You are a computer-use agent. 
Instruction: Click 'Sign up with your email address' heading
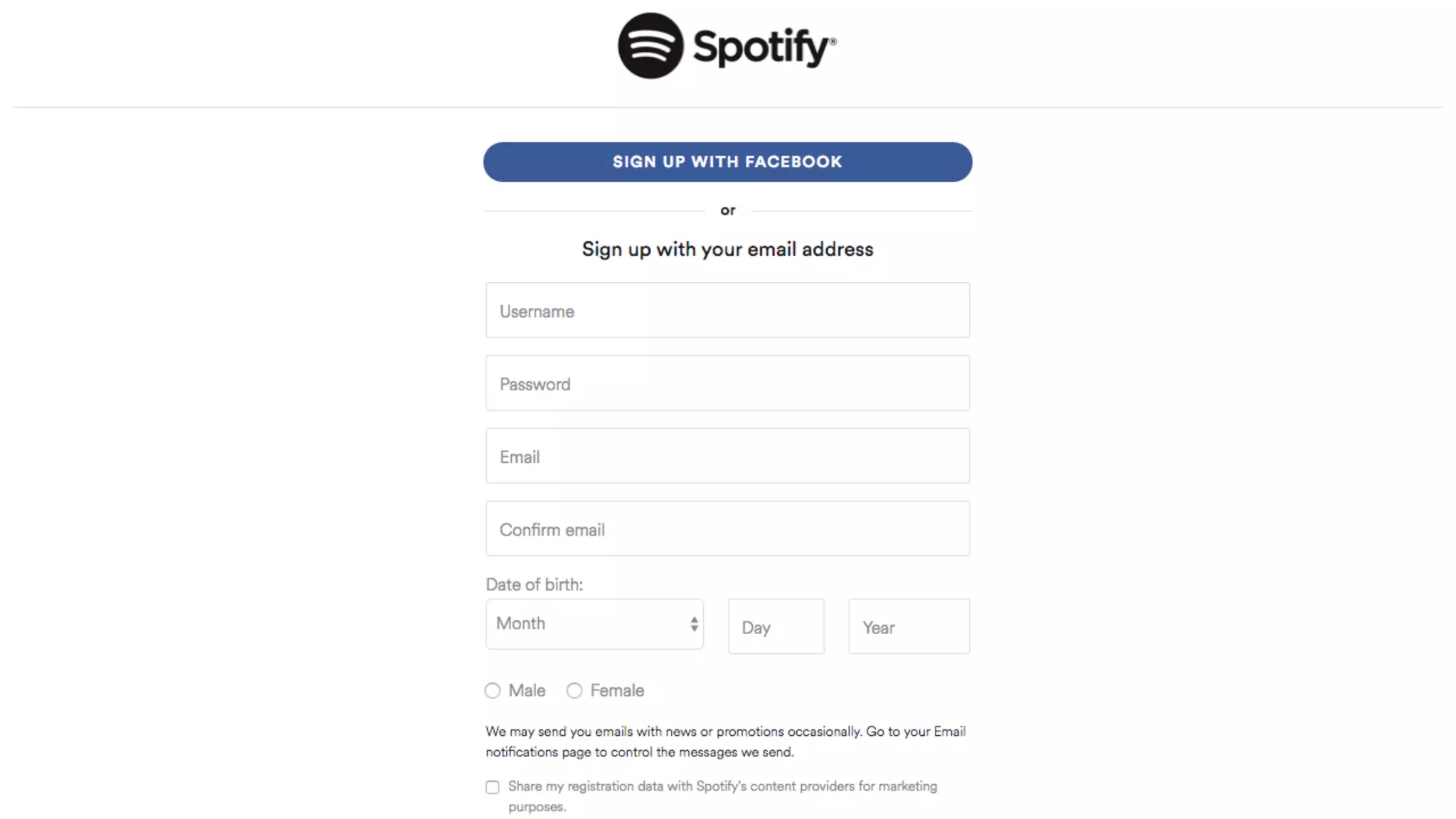coord(727,250)
